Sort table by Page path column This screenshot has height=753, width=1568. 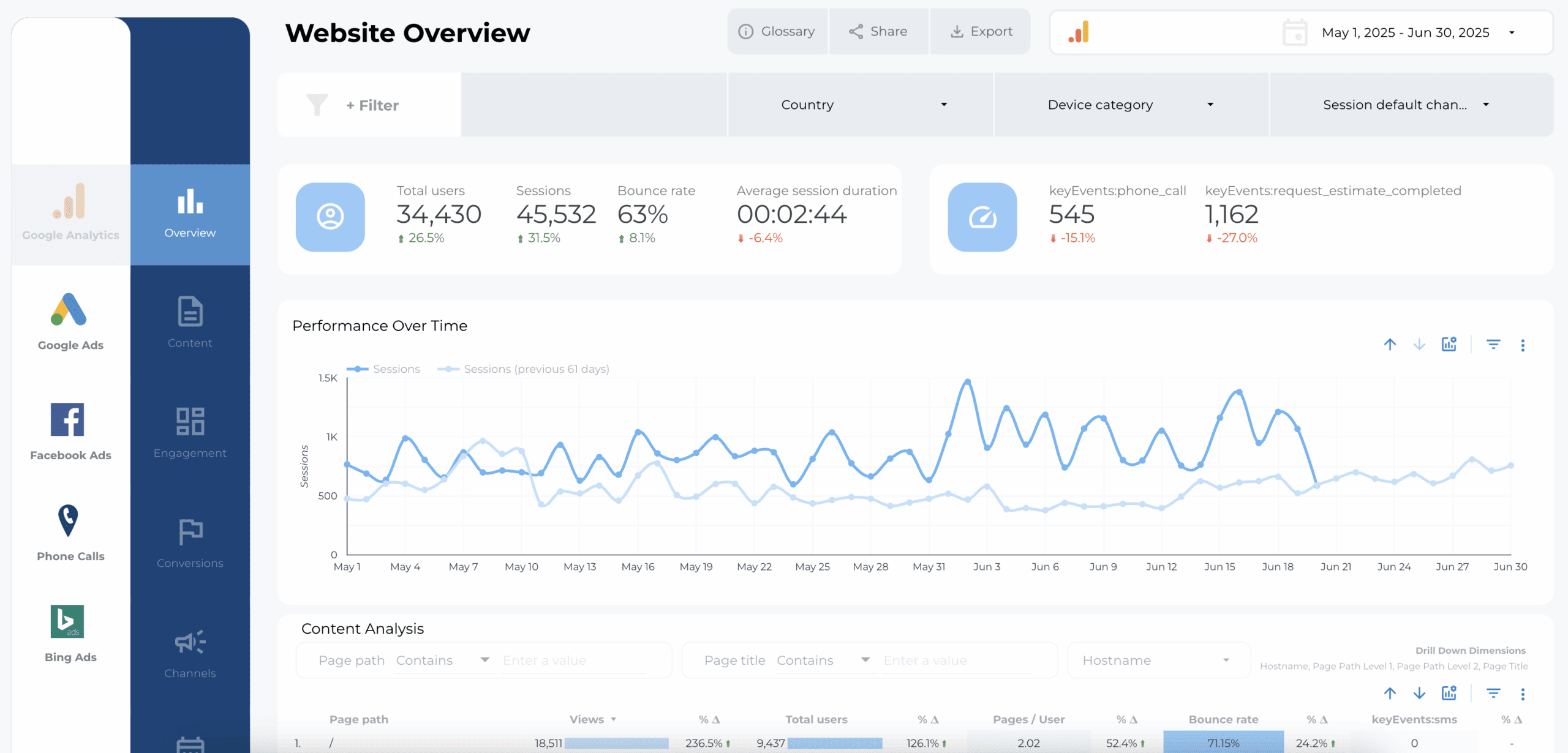point(359,719)
